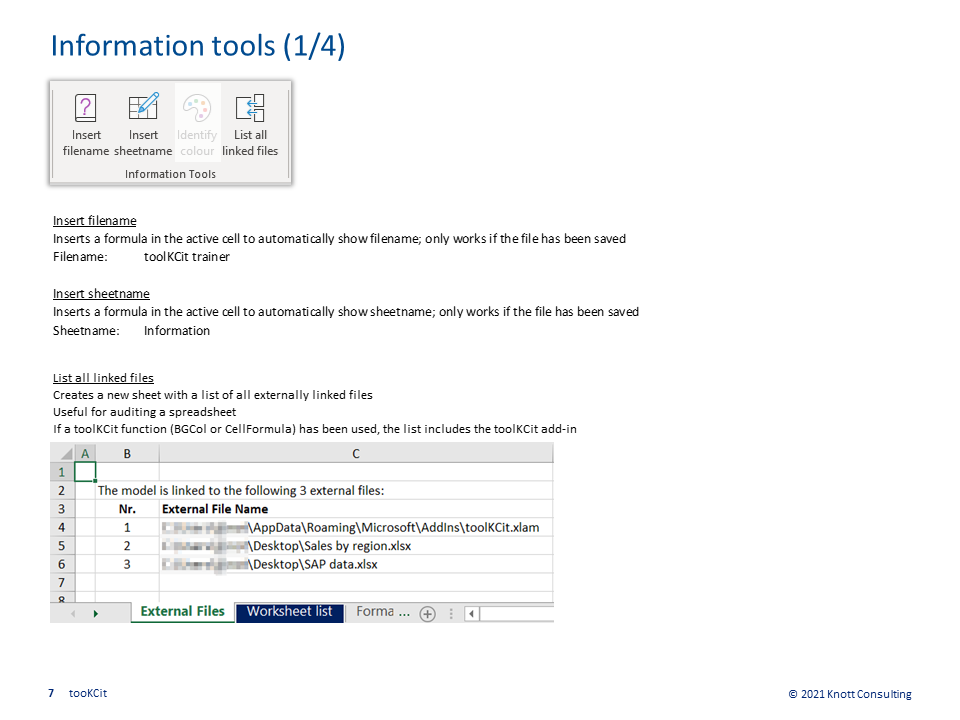
Task: Click Nr. cell containing 2
Action: point(127,546)
